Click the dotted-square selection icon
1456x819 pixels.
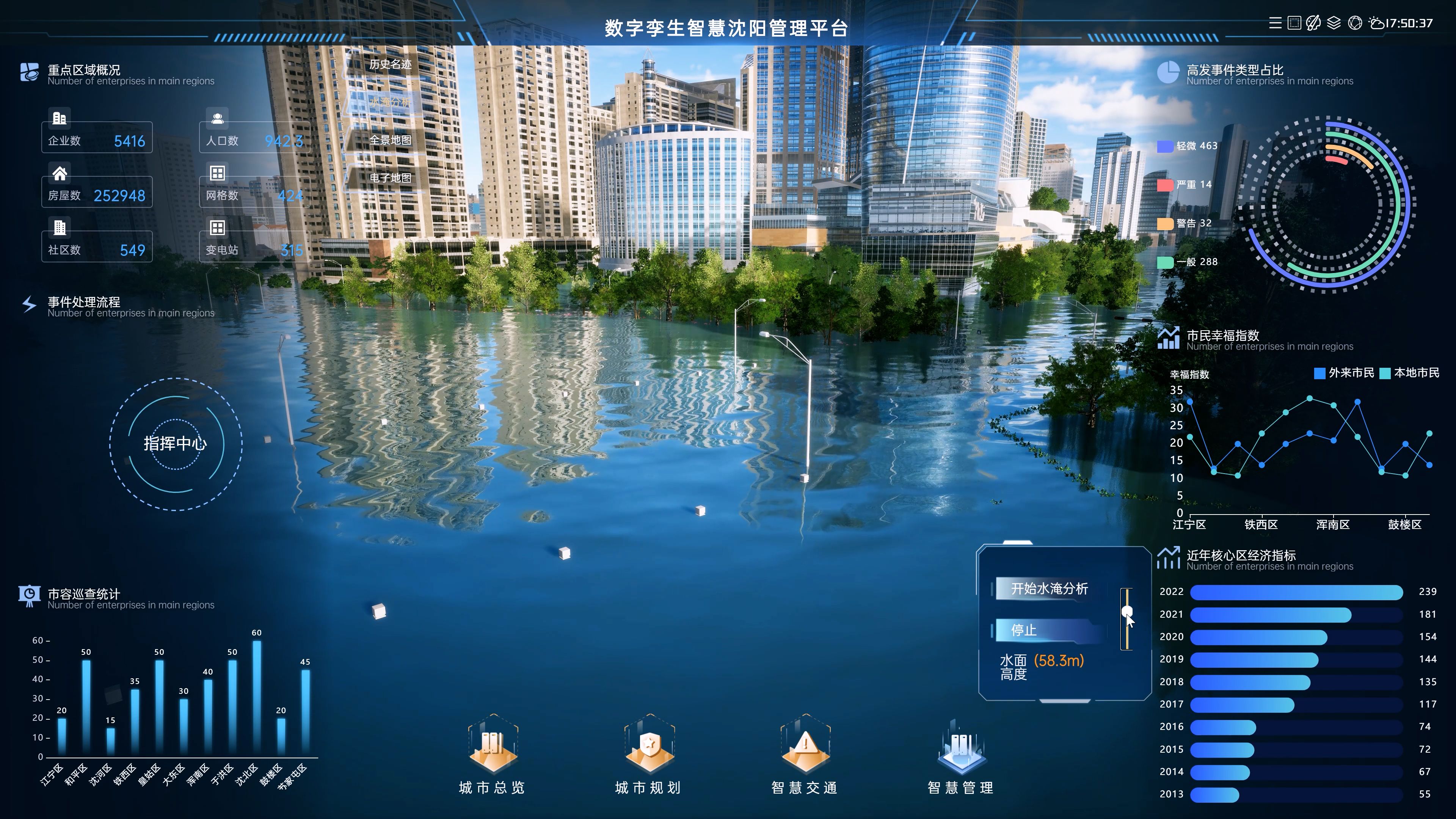click(x=1294, y=23)
